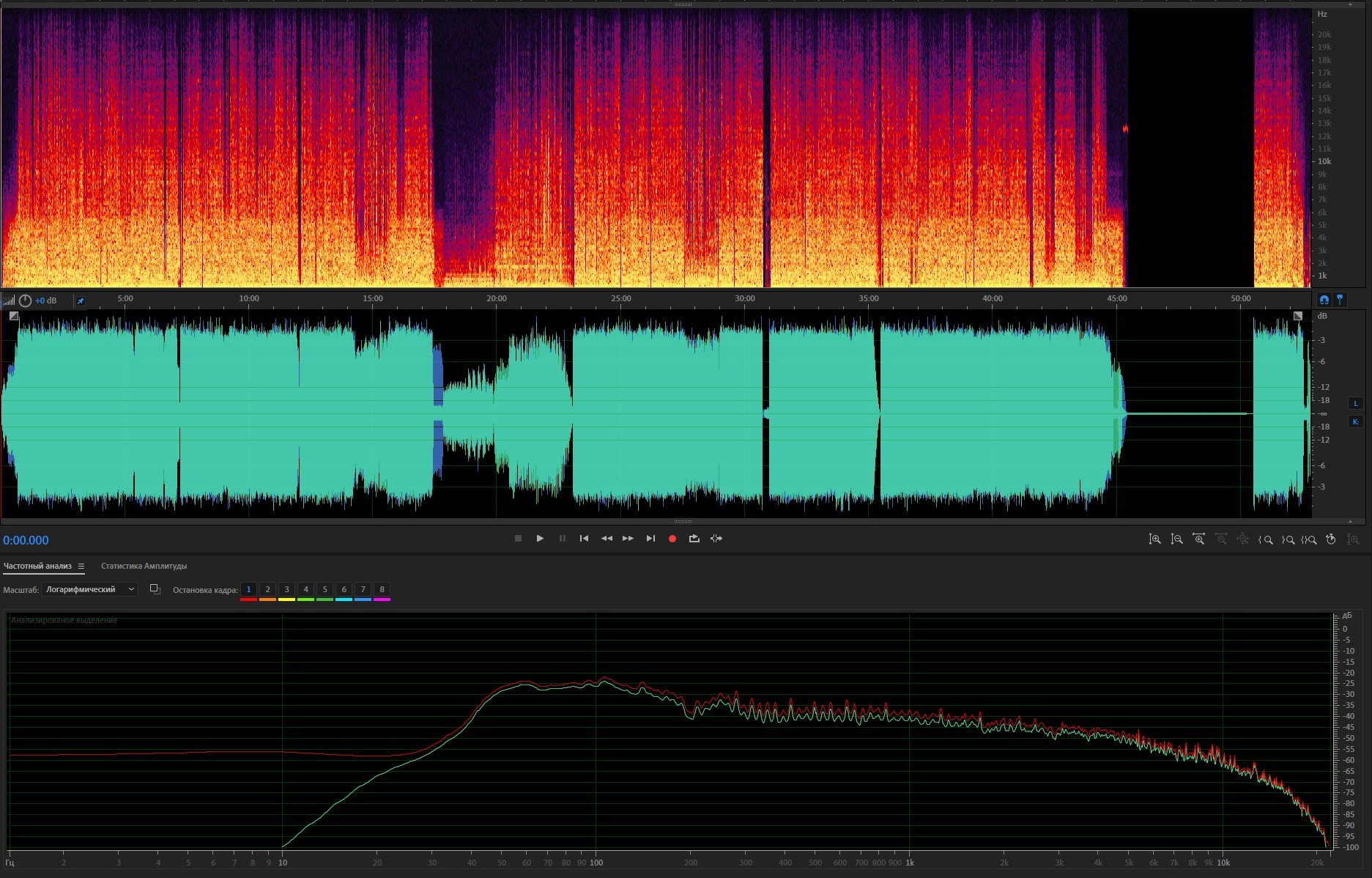Switch to Статистика Амплитуды tab

(144, 566)
